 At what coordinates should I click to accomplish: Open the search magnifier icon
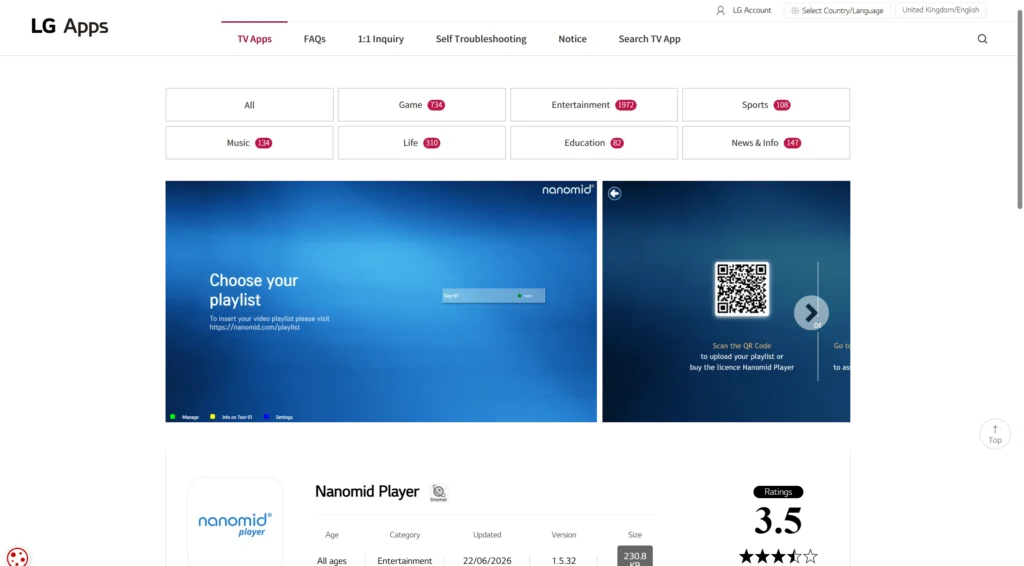(982, 39)
